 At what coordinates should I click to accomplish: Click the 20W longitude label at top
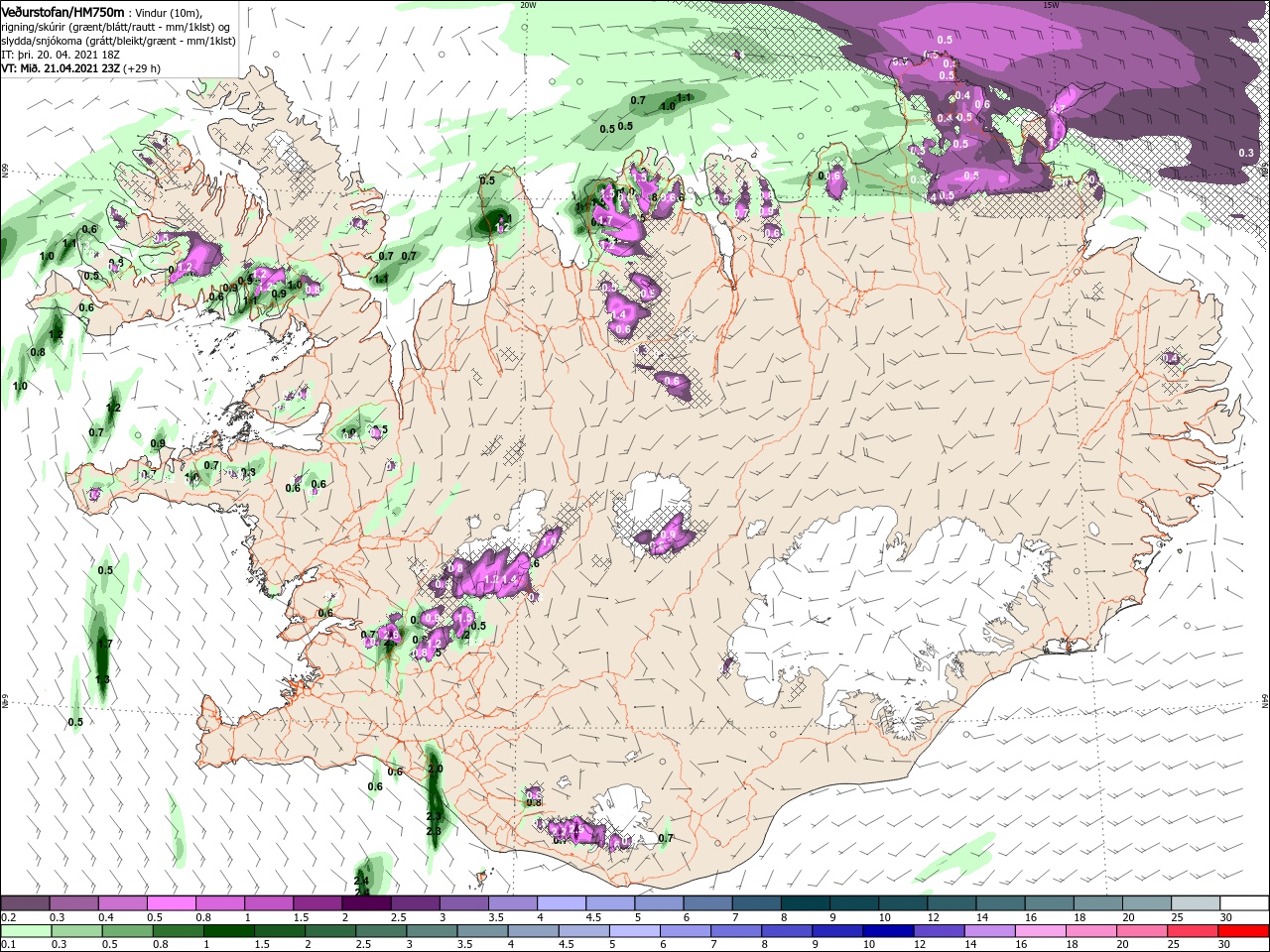pyautogui.click(x=528, y=4)
